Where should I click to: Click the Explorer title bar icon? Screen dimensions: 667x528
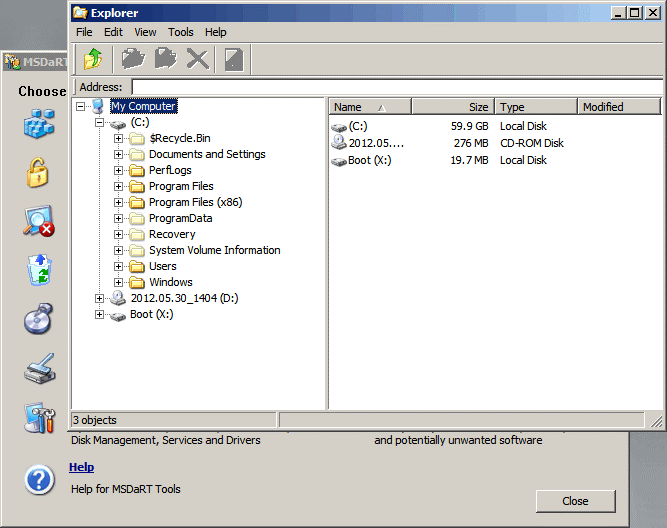(x=80, y=13)
